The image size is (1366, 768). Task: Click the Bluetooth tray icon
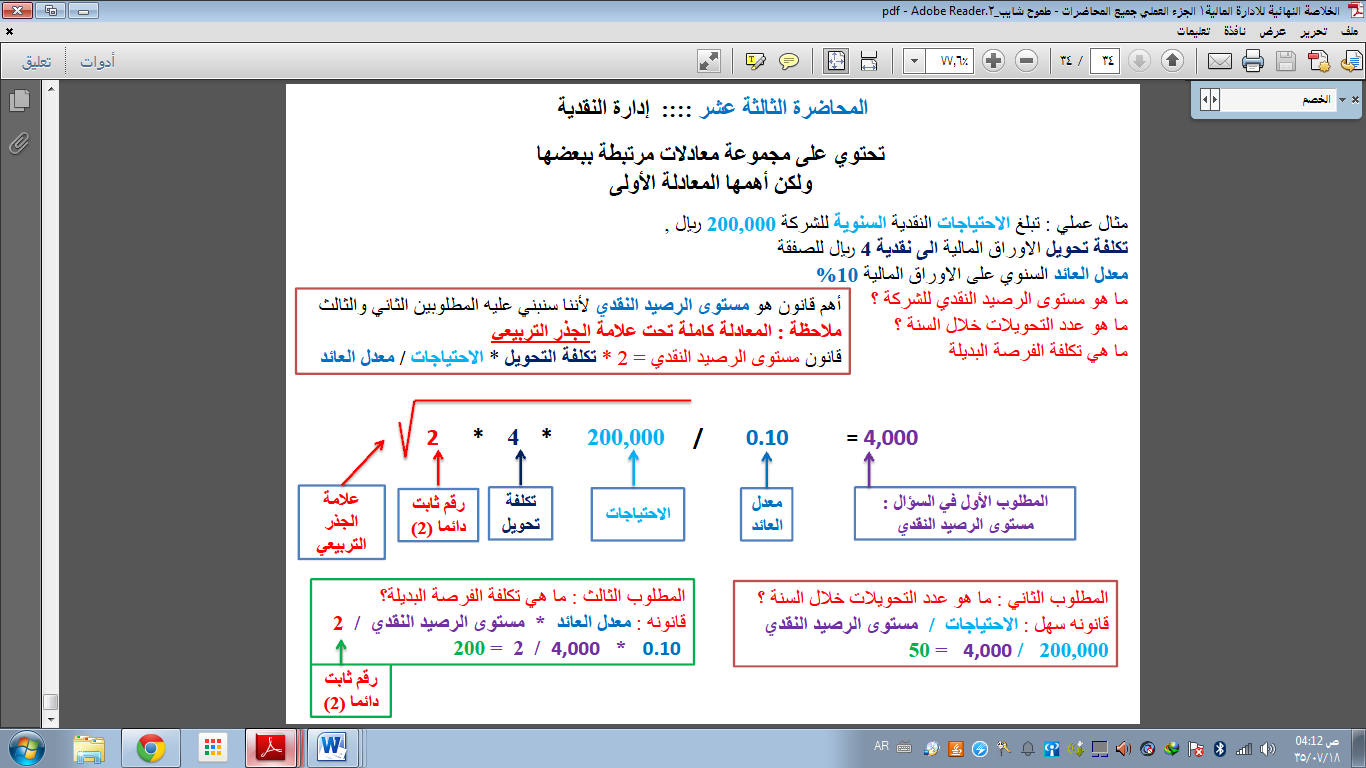1219,748
